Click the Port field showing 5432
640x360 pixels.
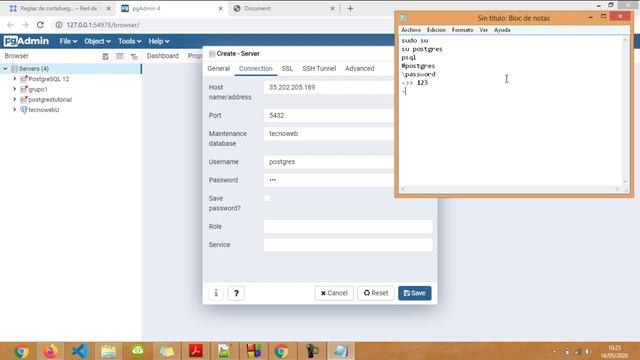click(x=329, y=116)
